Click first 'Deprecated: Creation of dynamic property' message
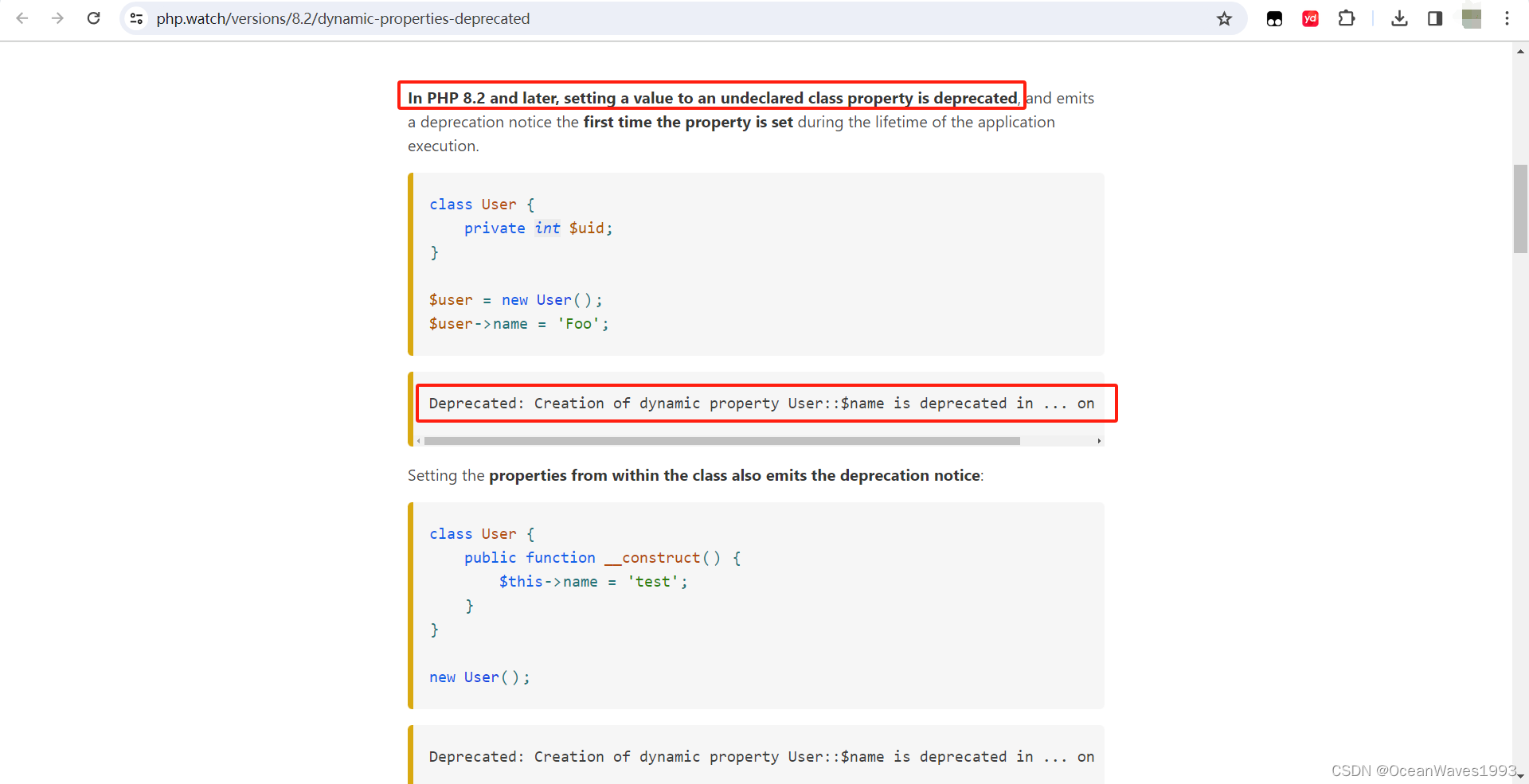 pos(761,404)
